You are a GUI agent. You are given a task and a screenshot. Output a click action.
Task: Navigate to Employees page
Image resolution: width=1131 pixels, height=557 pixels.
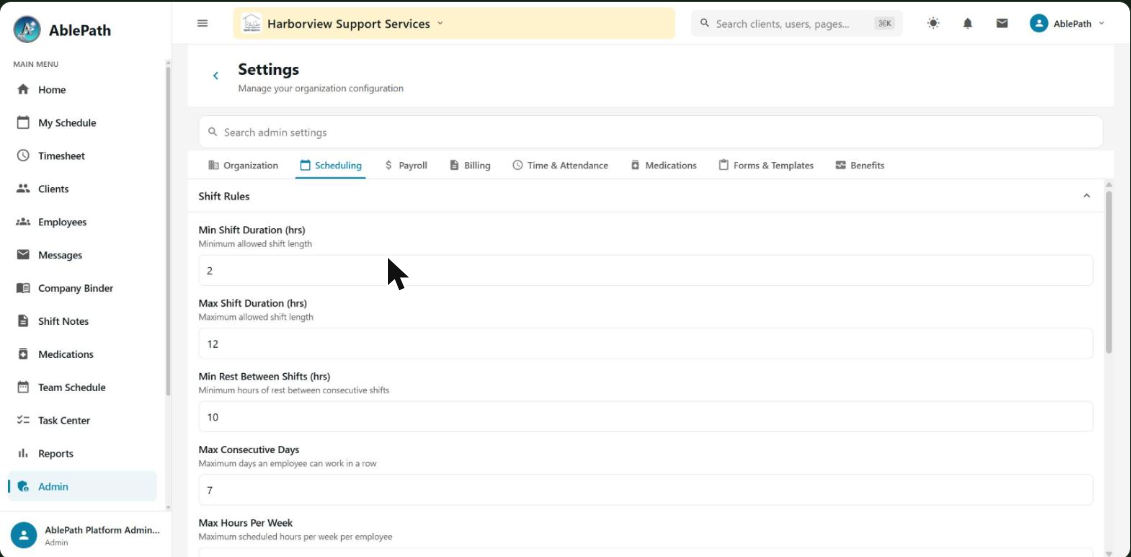pos(82,222)
